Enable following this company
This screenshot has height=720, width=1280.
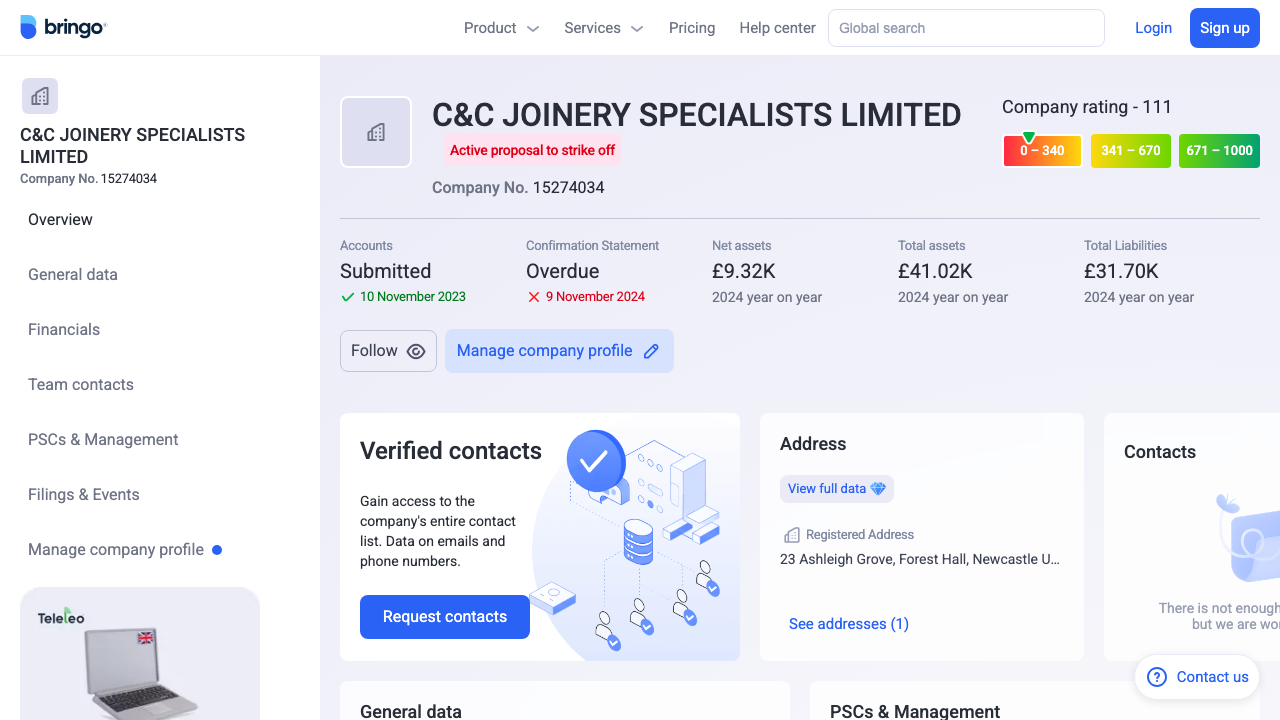[388, 351]
